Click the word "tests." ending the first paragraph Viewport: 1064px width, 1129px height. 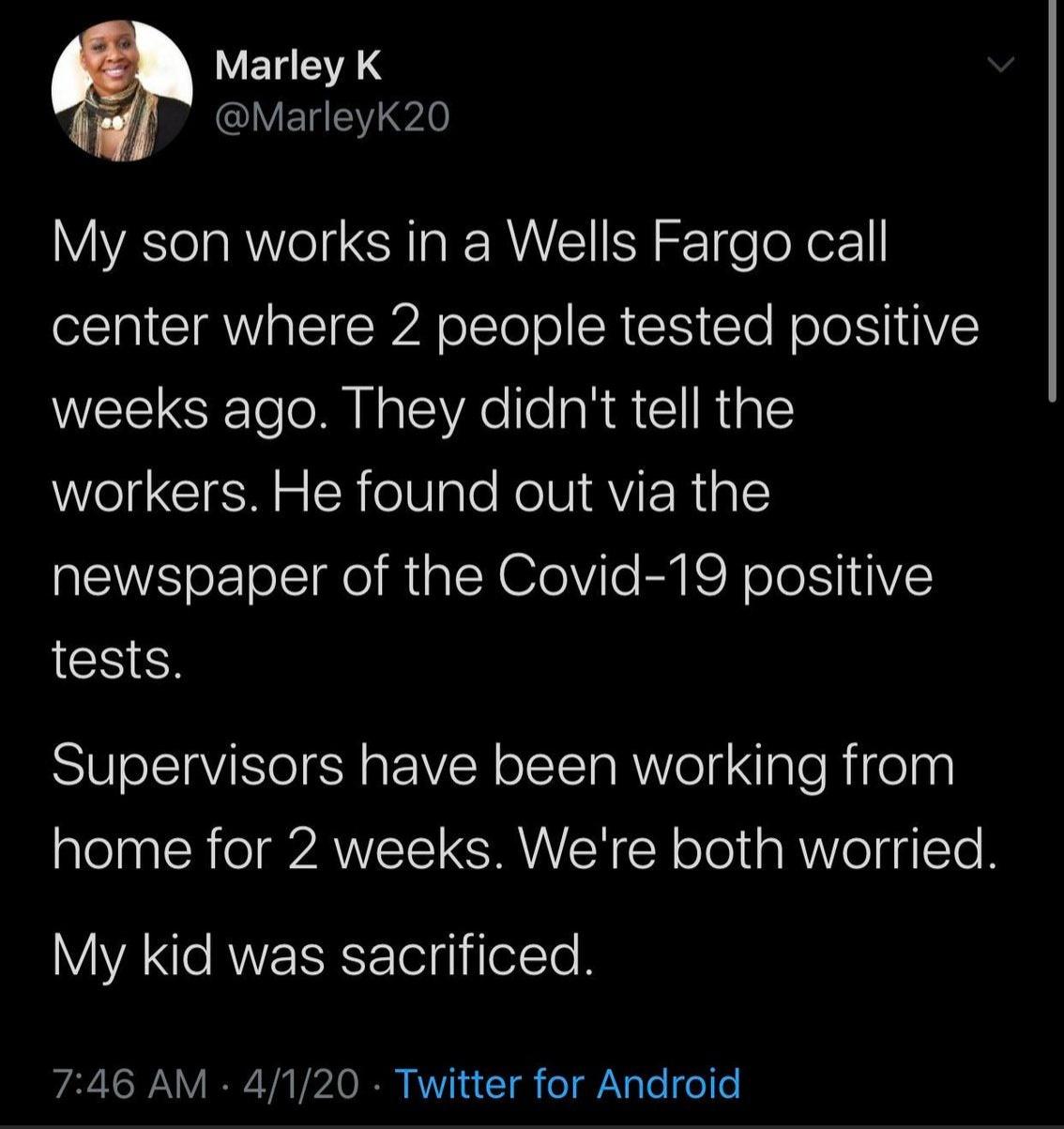(x=114, y=659)
